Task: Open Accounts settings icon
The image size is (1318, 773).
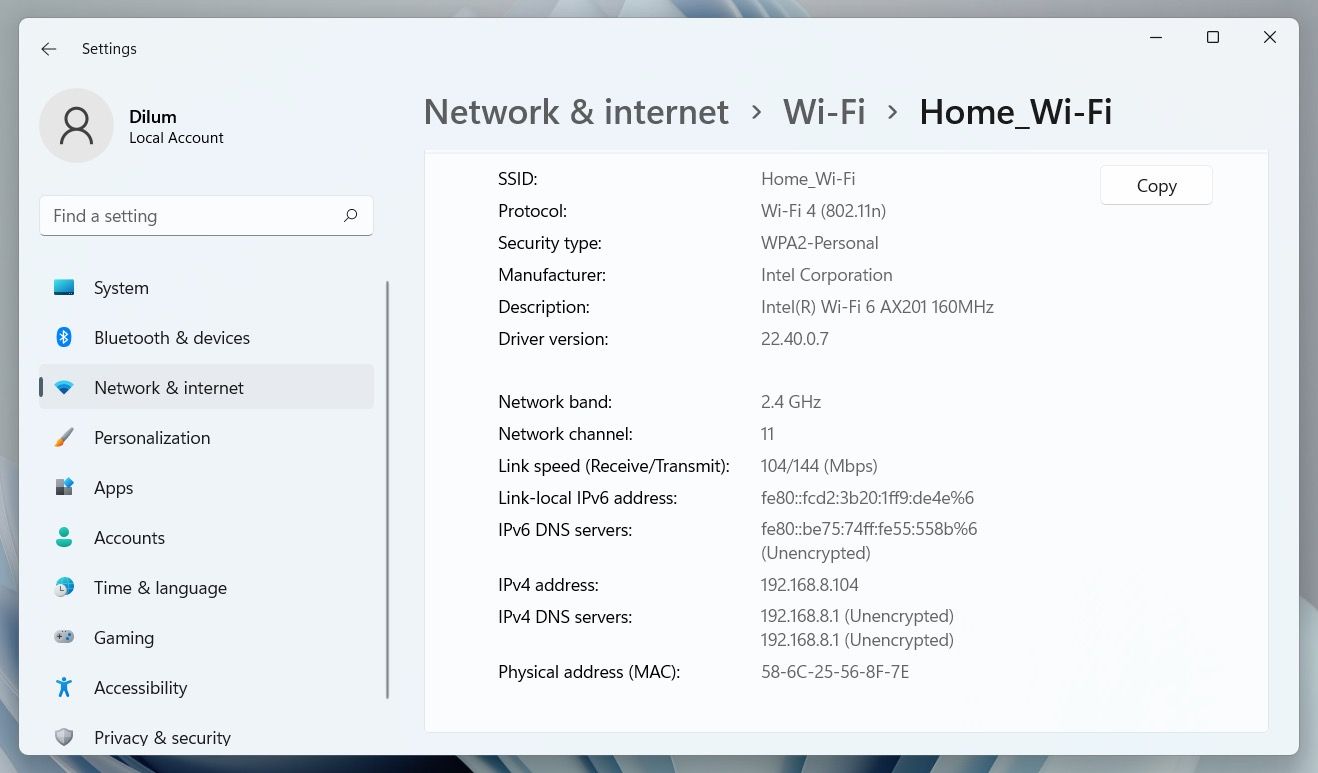Action: [x=64, y=537]
